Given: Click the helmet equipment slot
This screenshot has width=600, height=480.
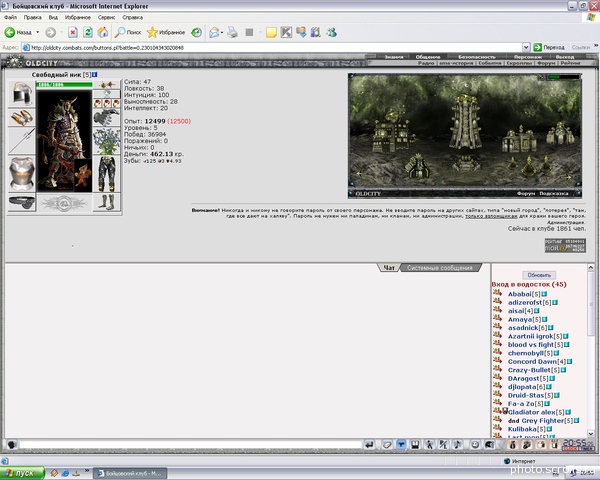Looking at the screenshot, I should [22, 93].
